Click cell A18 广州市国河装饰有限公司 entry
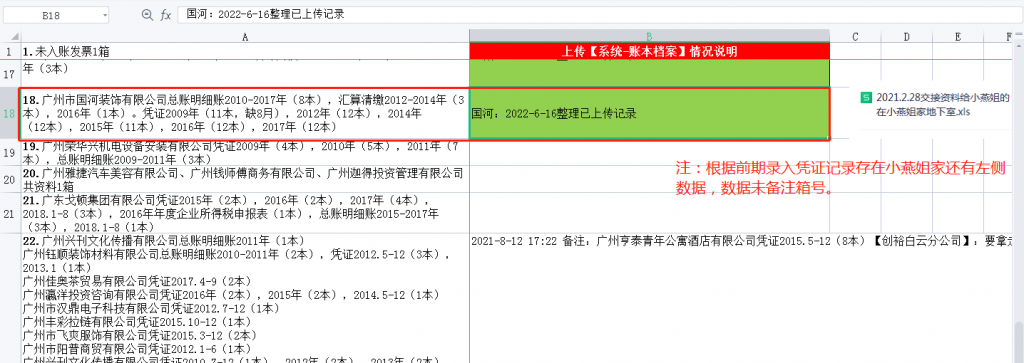This screenshot has height=363, width=1024. point(246,114)
